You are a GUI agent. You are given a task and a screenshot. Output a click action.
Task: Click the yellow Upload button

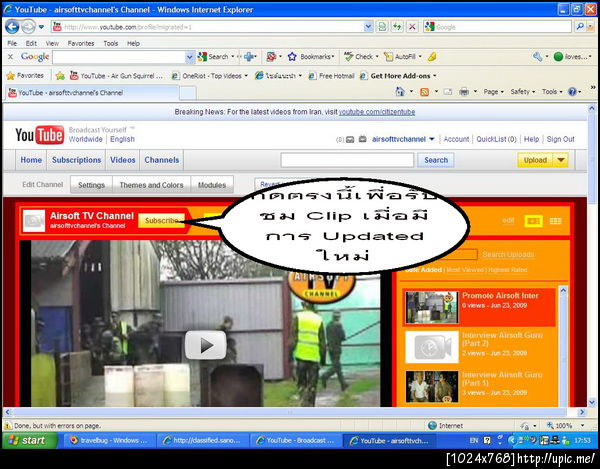tap(535, 160)
